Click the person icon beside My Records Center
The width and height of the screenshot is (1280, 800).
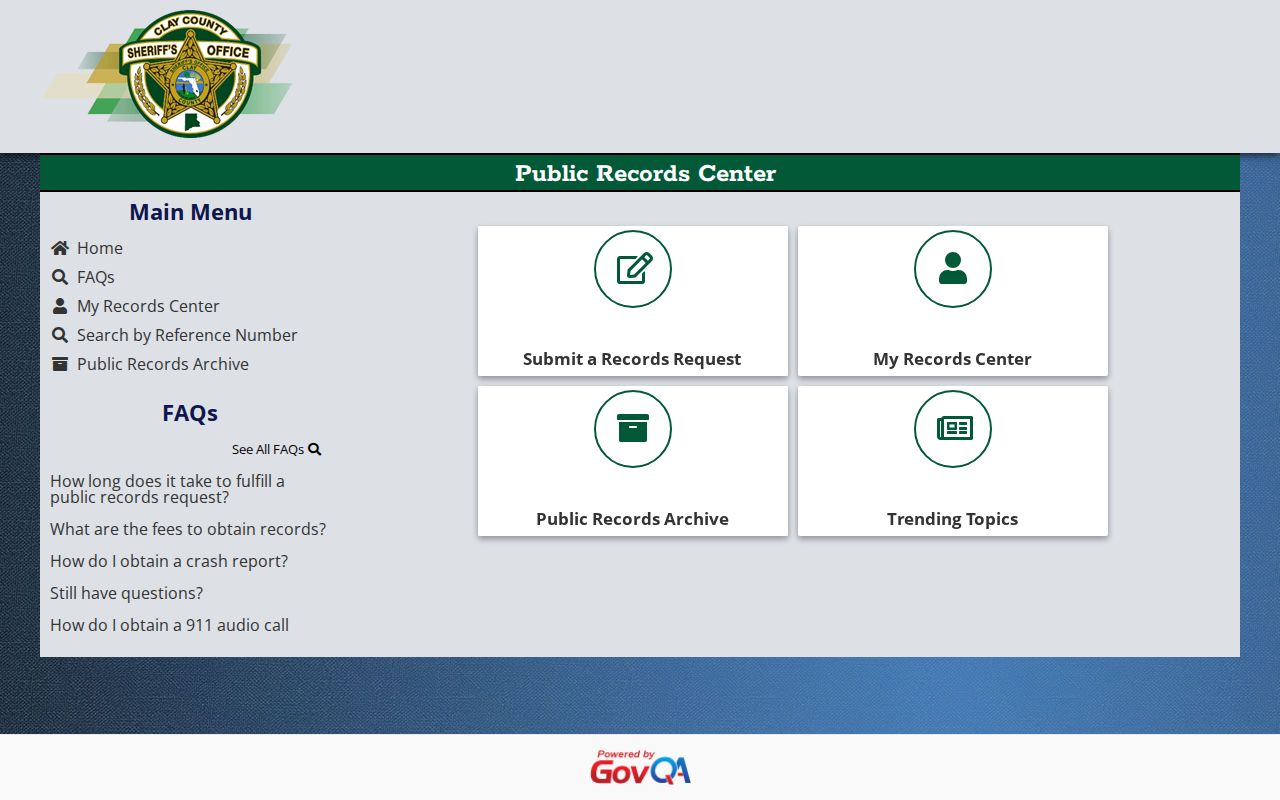(60, 306)
